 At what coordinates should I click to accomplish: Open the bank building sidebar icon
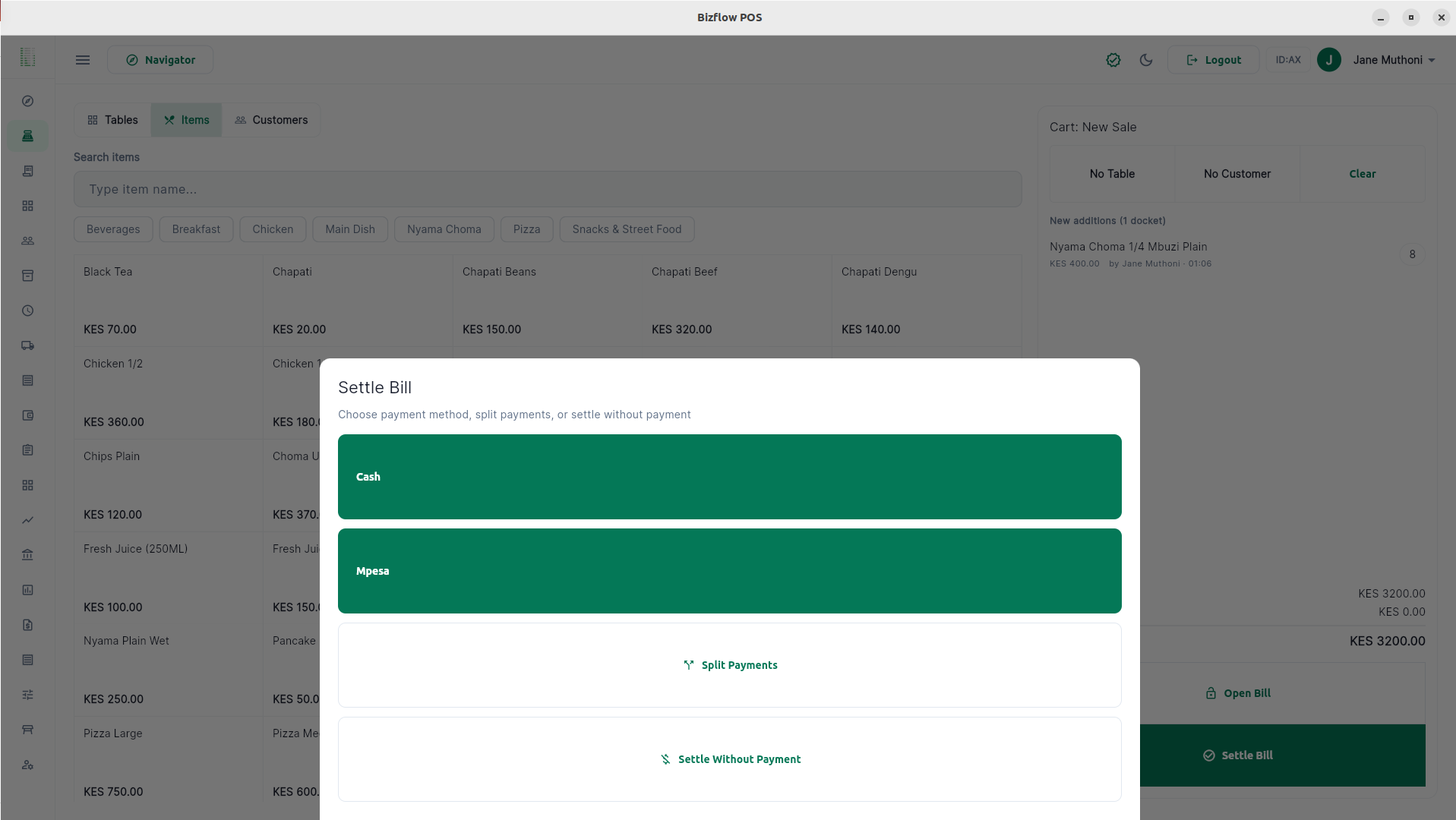[x=28, y=555]
